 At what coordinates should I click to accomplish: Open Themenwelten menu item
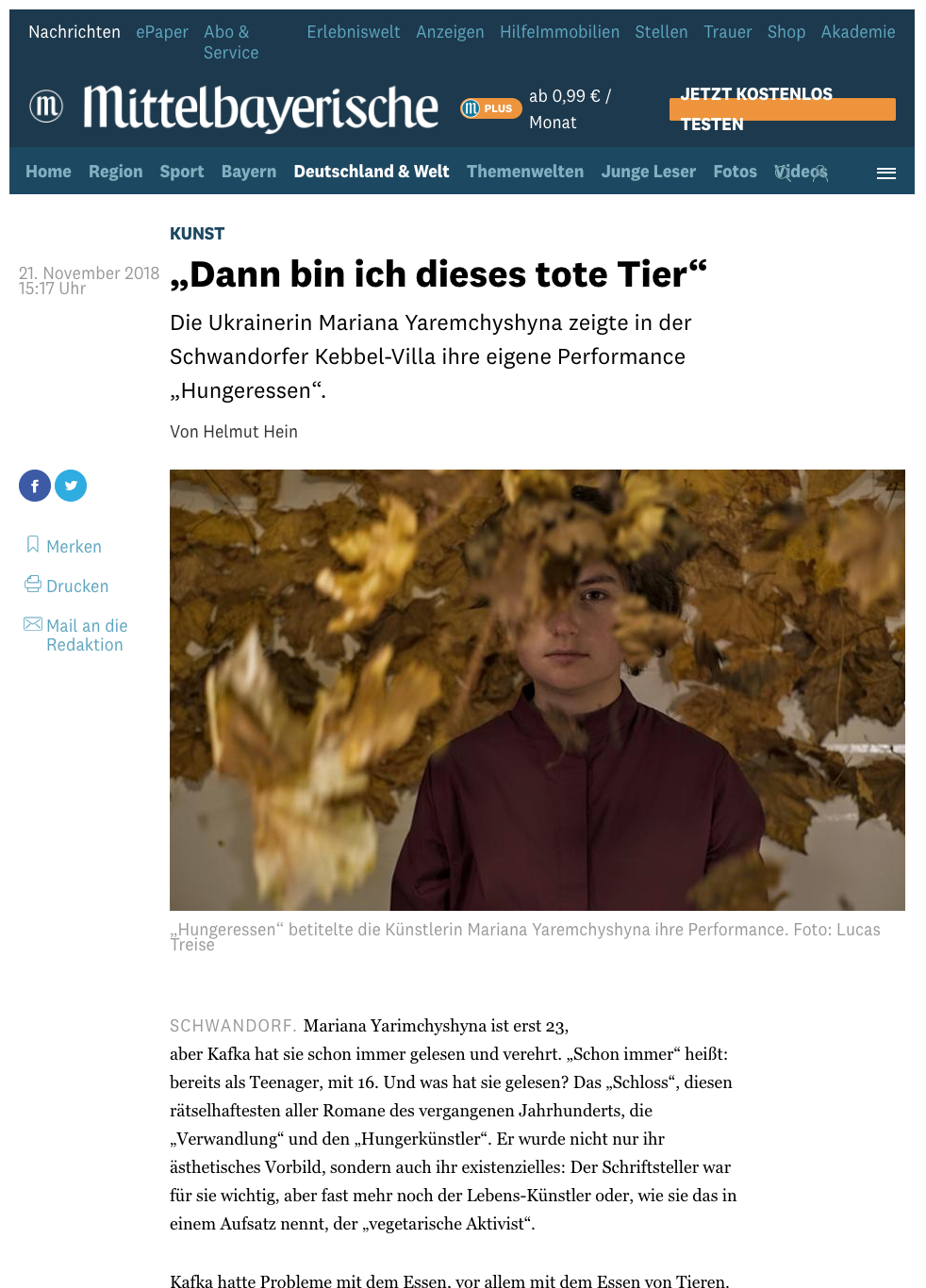pos(525,171)
